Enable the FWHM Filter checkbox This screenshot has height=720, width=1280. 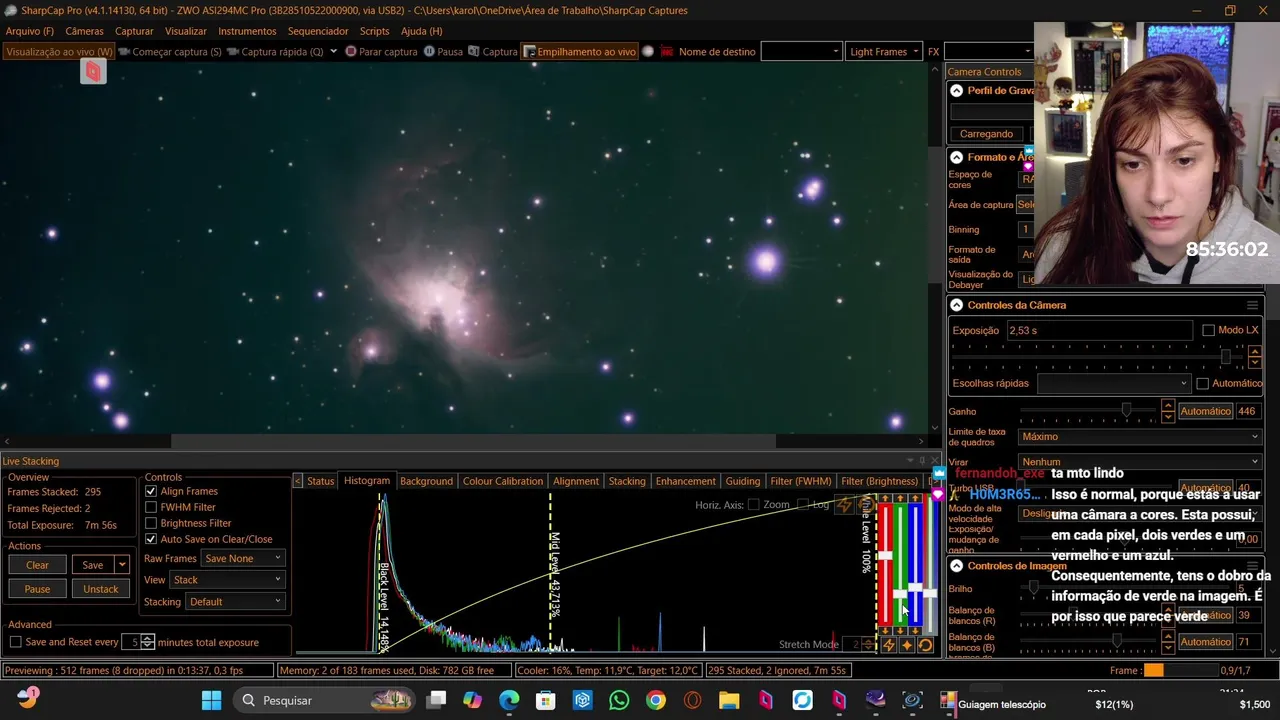pos(151,507)
